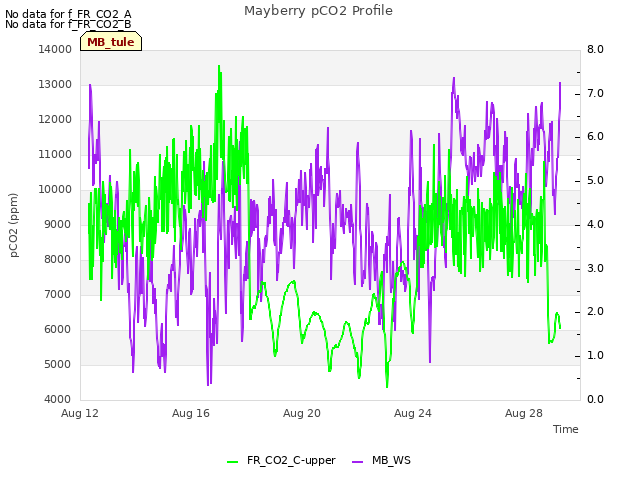Screen dimensions: 640x480
Task: Click the Aug 28 x-axis tick label
Action: [x=524, y=413]
